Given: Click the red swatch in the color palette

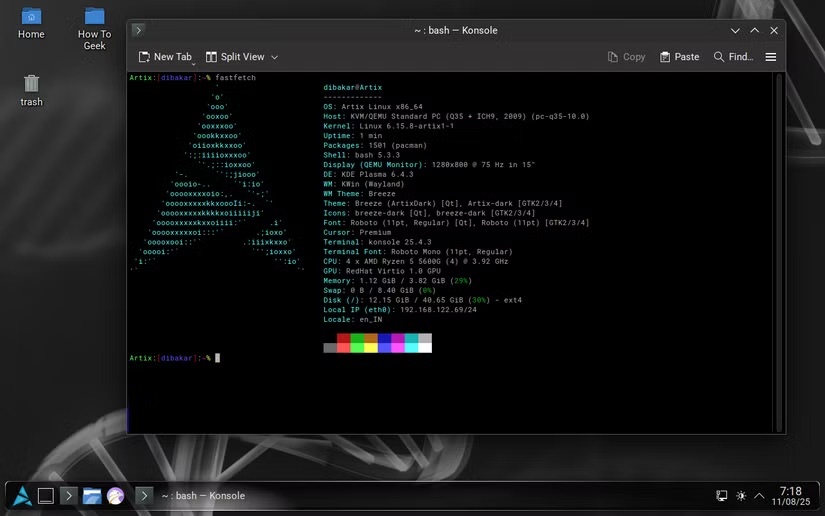Looking at the screenshot, I should [x=344, y=338].
